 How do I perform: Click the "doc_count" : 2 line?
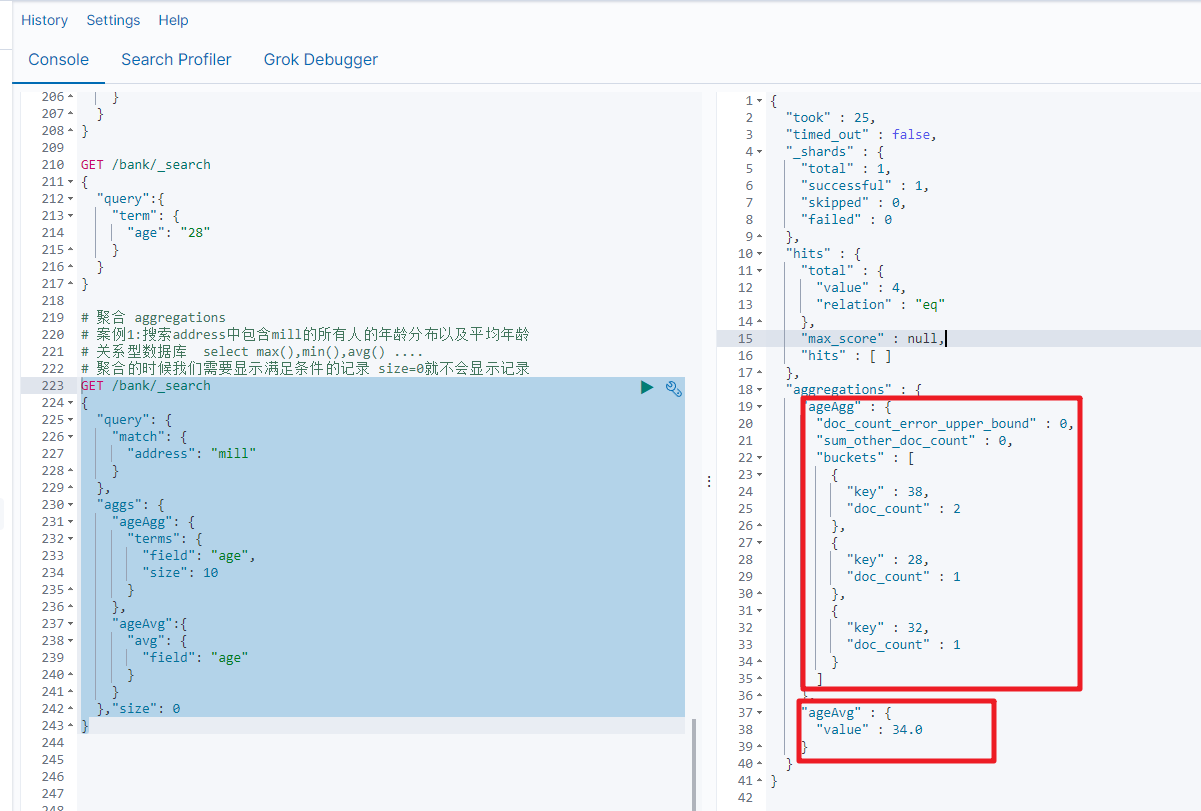pyautogui.click(x=903, y=509)
